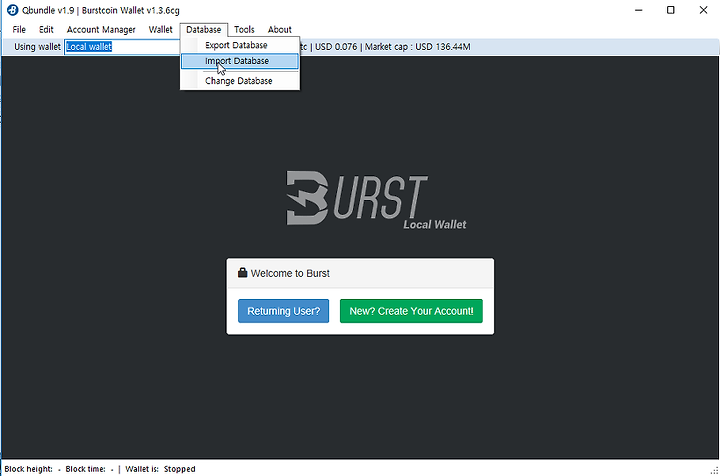The image size is (720, 476).
Task: Open the About menu
Action: (280, 29)
